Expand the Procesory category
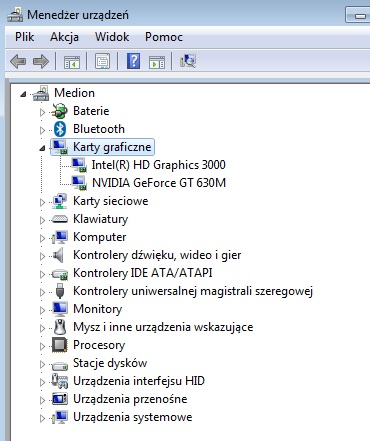Screen dimensions: 370x441 42,346
